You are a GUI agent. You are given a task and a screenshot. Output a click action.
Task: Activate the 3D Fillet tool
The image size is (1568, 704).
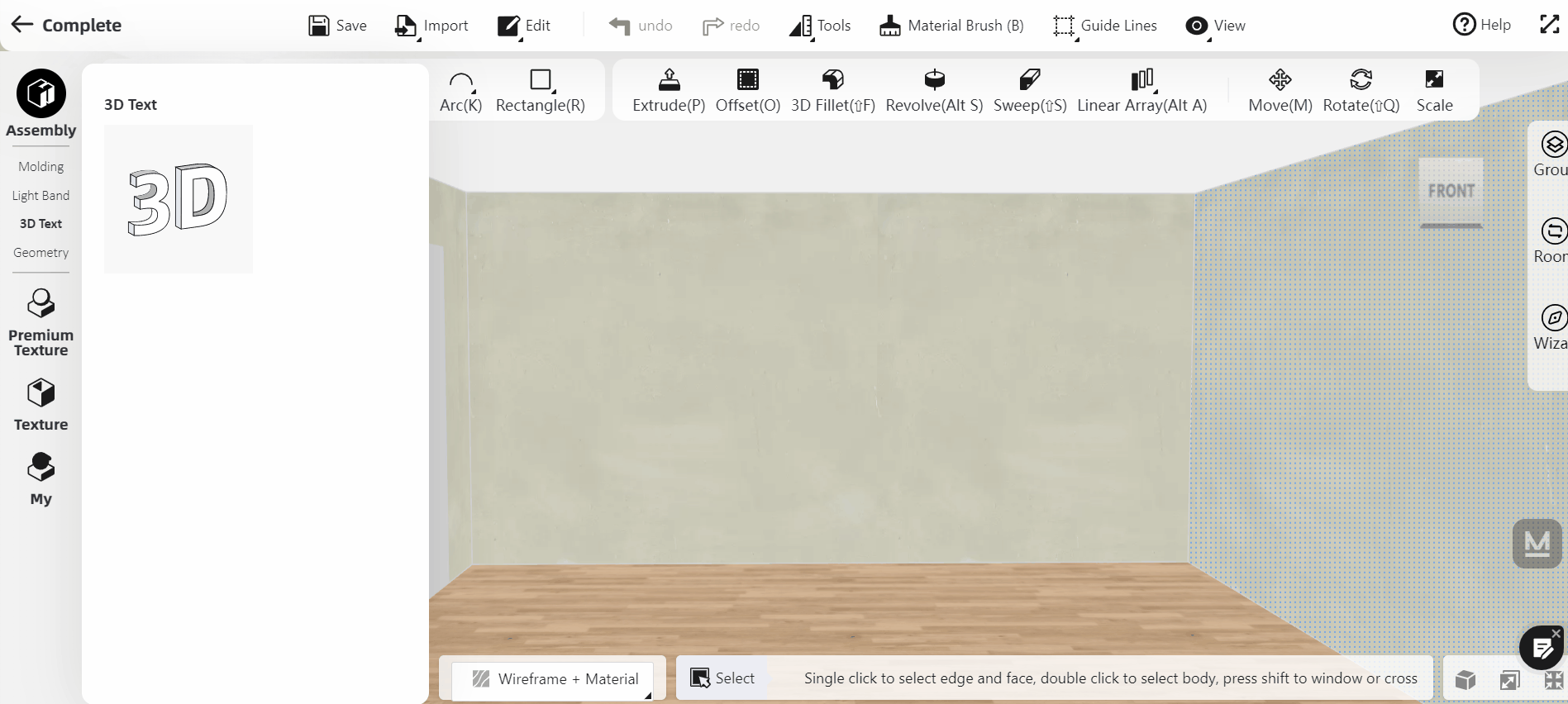(x=833, y=91)
